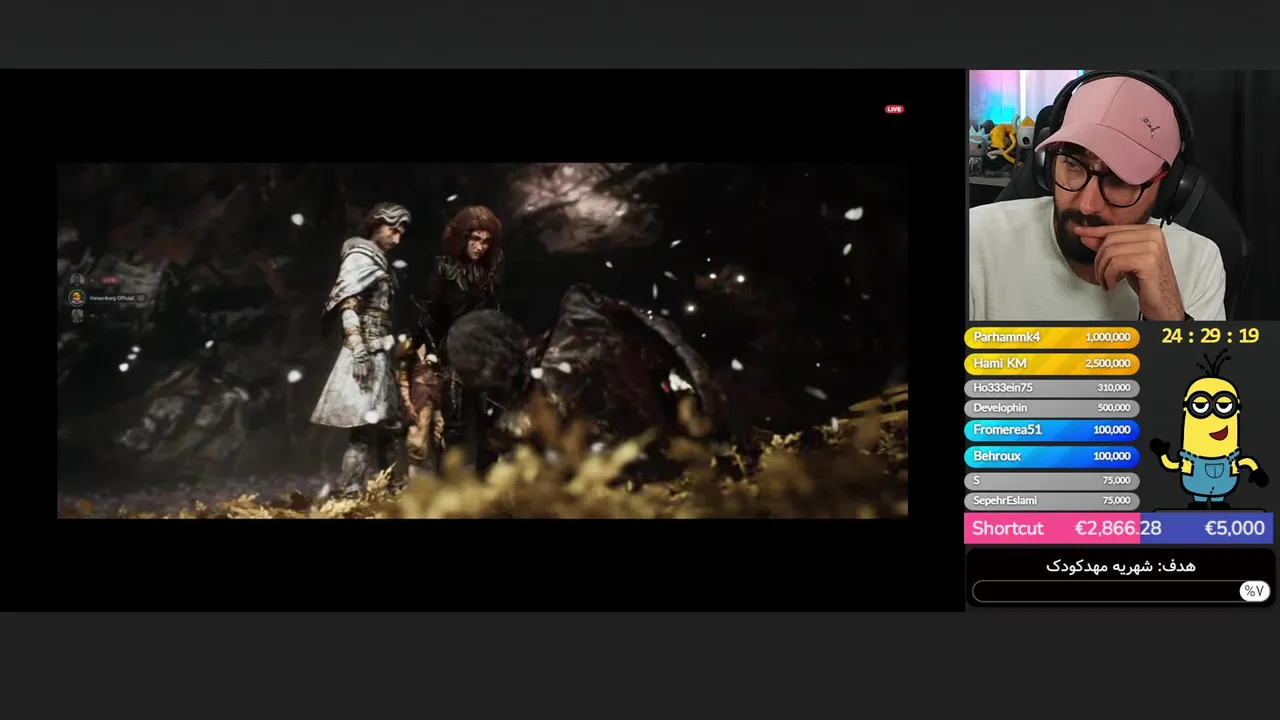Click the 2,500,000 amount next to Hami KM

pyautogui.click(x=1108, y=363)
